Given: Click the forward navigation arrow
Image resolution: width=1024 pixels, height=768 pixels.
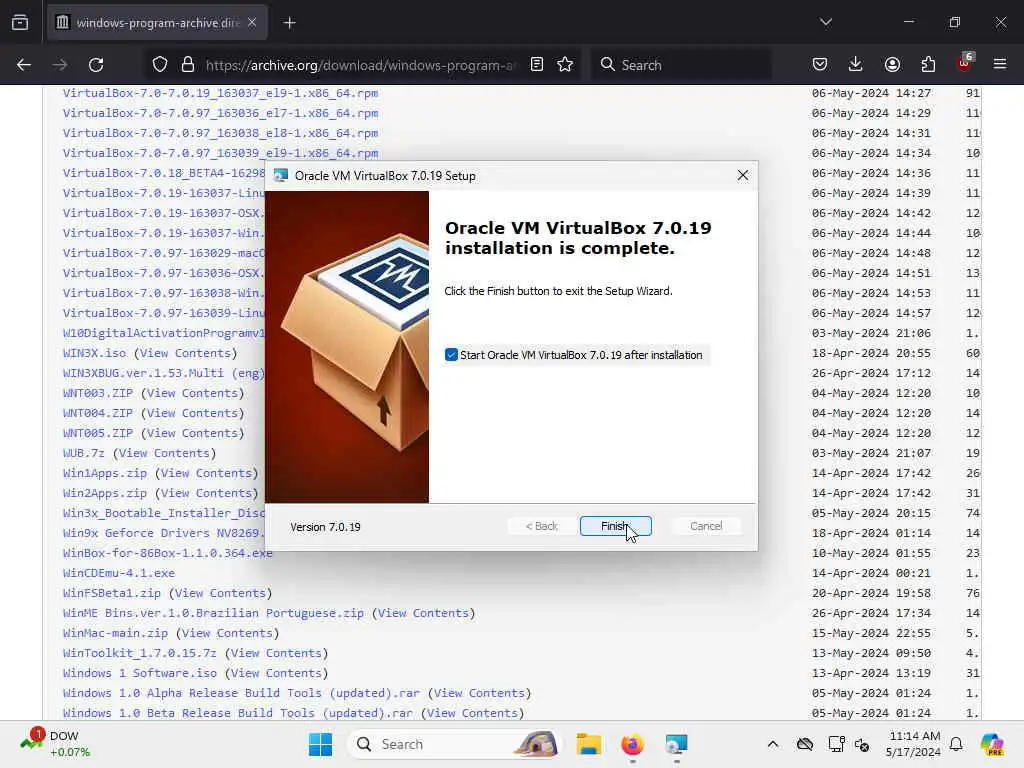Looking at the screenshot, I should pyautogui.click(x=60, y=65).
